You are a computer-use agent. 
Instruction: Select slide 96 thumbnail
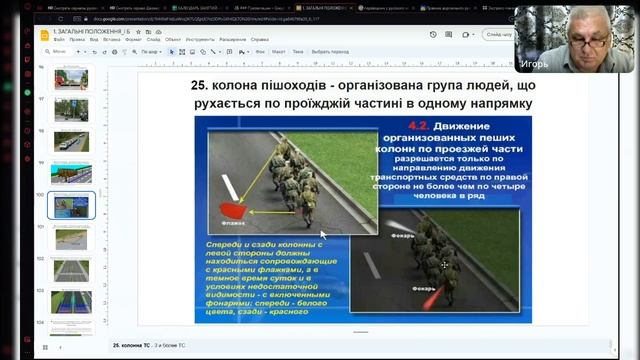pyautogui.click(x=71, y=79)
